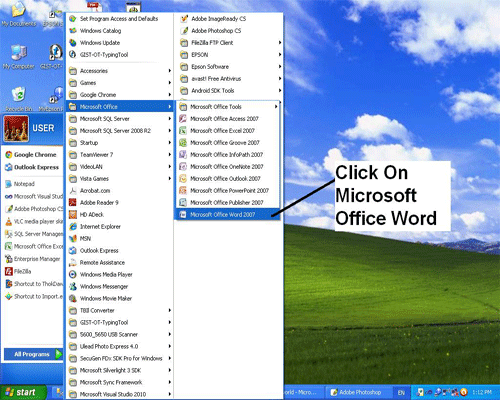Viewport: 500px width, 400px height.
Task: Click the Microsoft SQL Server 2008 R2 entry
Action: [x=120, y=131]
